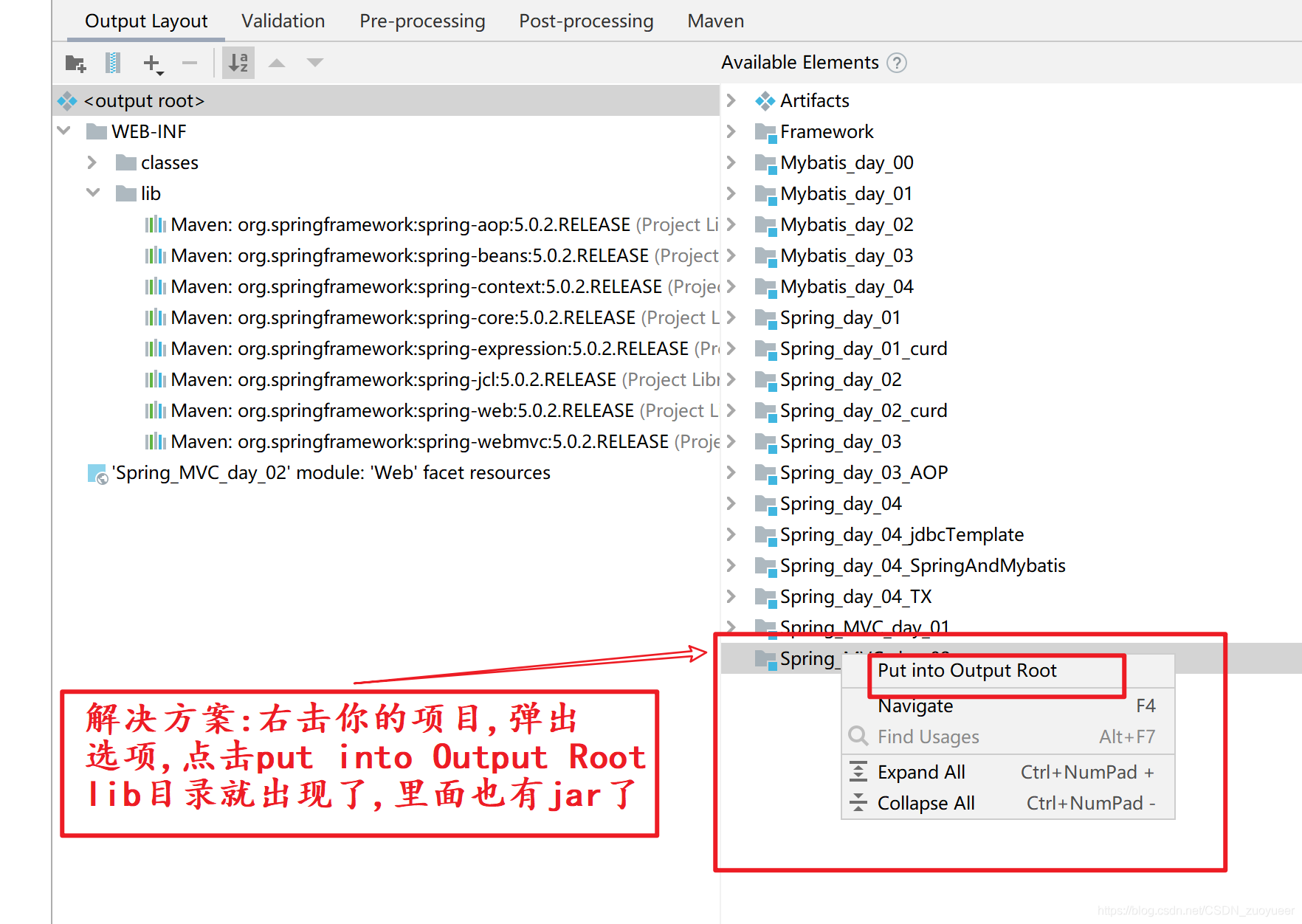Select the <output root> row
The image size is (1302, 924).
pos(386,101)
